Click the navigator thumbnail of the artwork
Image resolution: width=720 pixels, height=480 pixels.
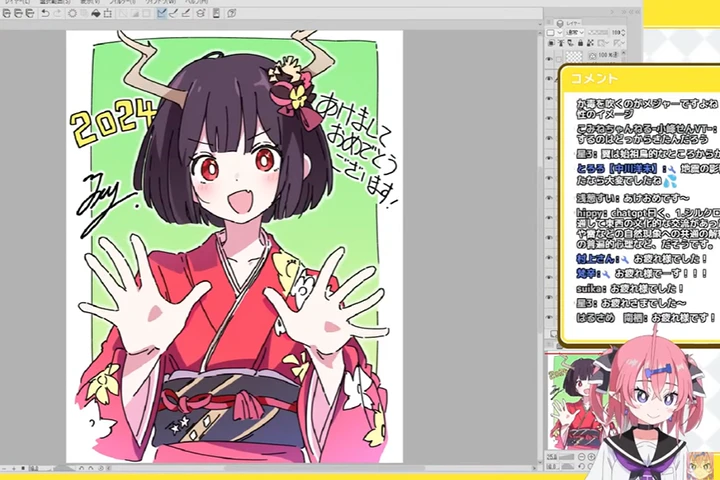[577, 398]
